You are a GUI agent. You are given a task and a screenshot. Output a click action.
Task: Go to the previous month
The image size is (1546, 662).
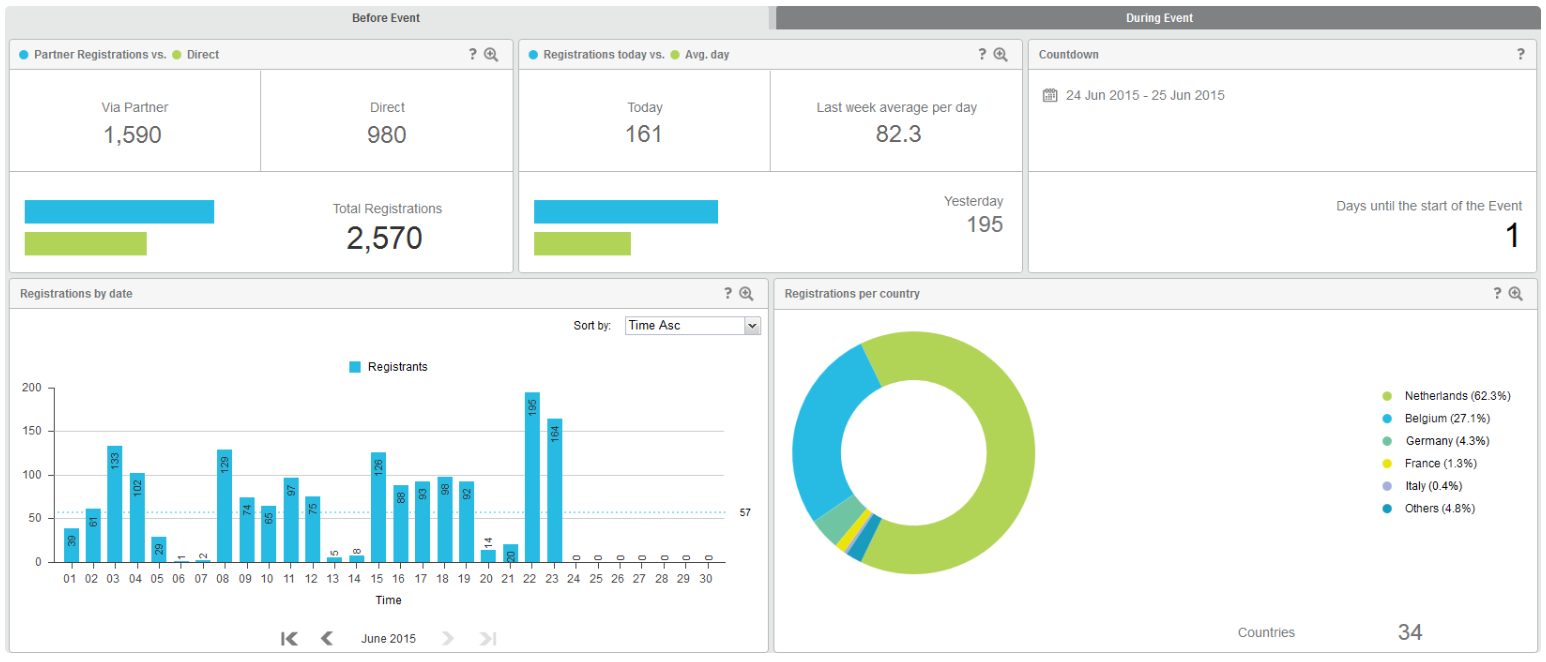point(326,639)
